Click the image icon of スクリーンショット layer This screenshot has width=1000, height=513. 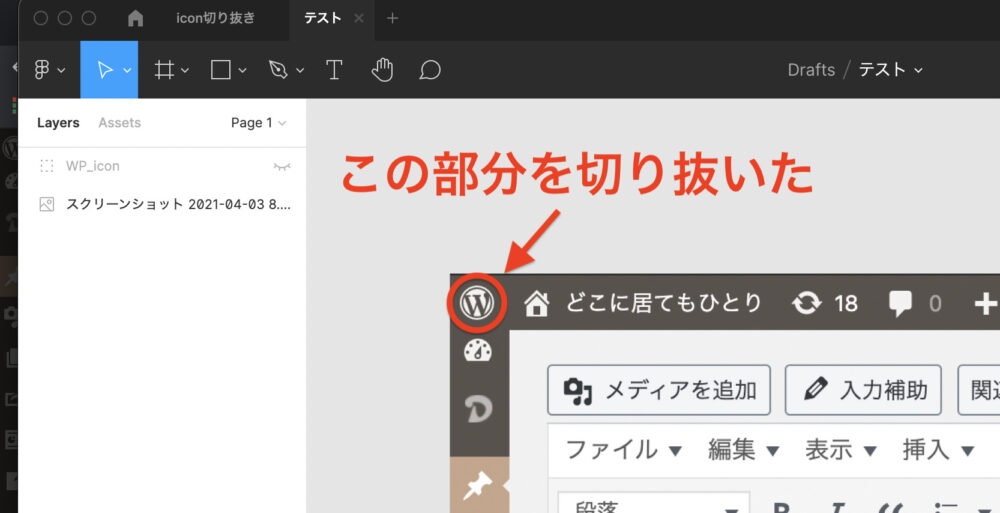(x=47, y=205)
